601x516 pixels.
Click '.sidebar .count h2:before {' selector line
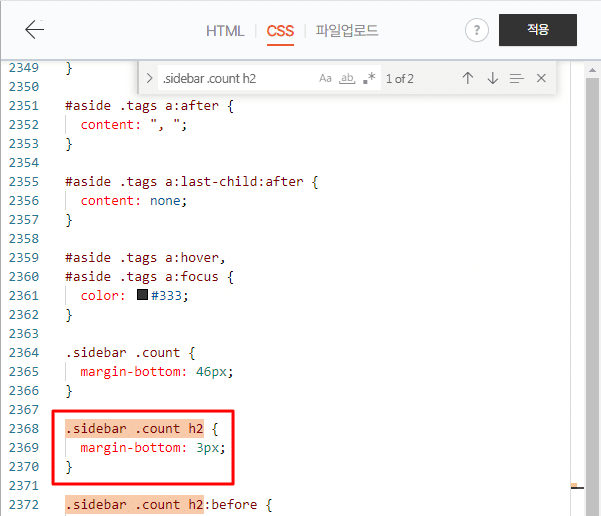pos(169,504)
